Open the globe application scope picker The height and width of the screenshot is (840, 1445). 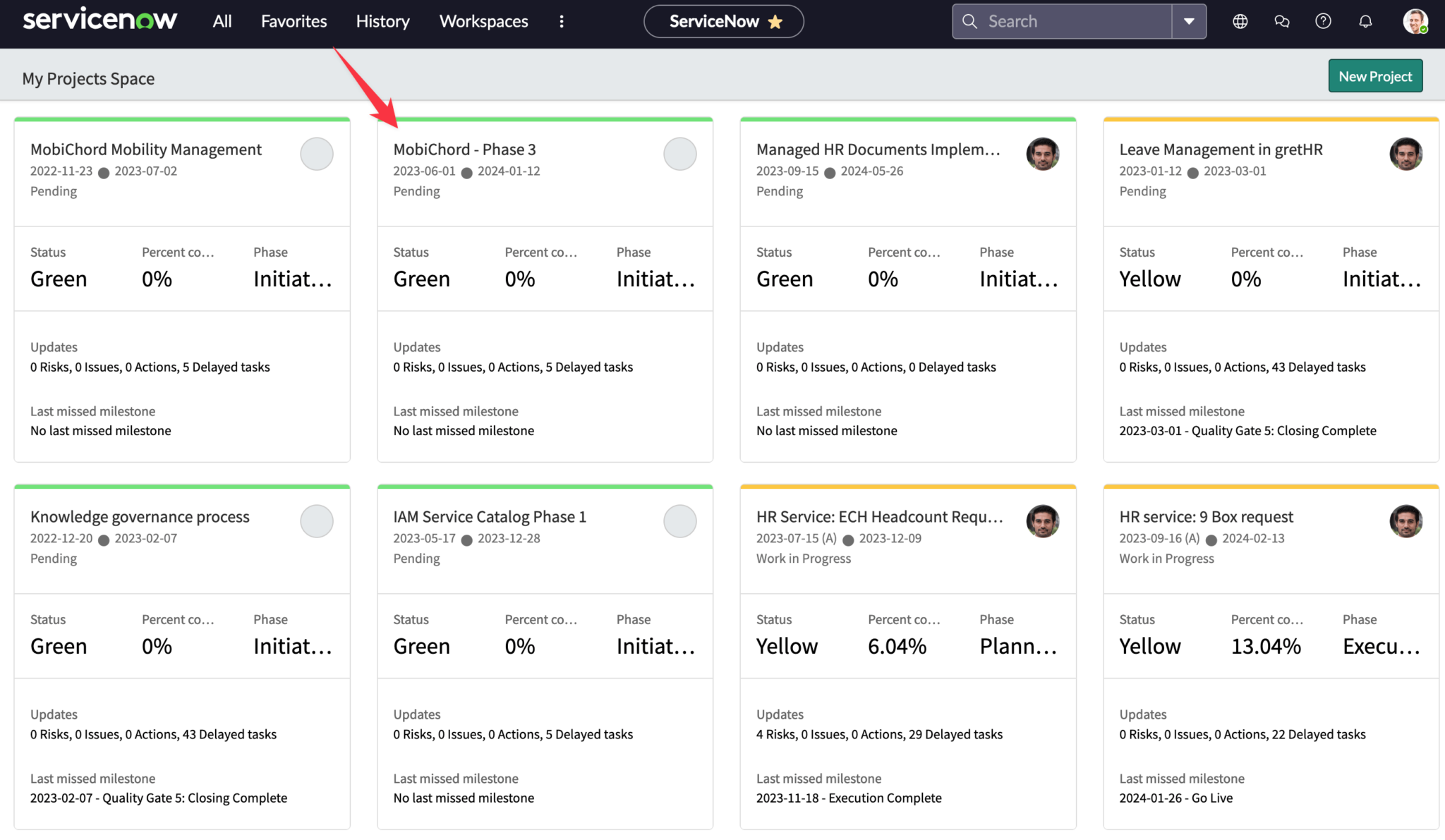[1240, 21]
